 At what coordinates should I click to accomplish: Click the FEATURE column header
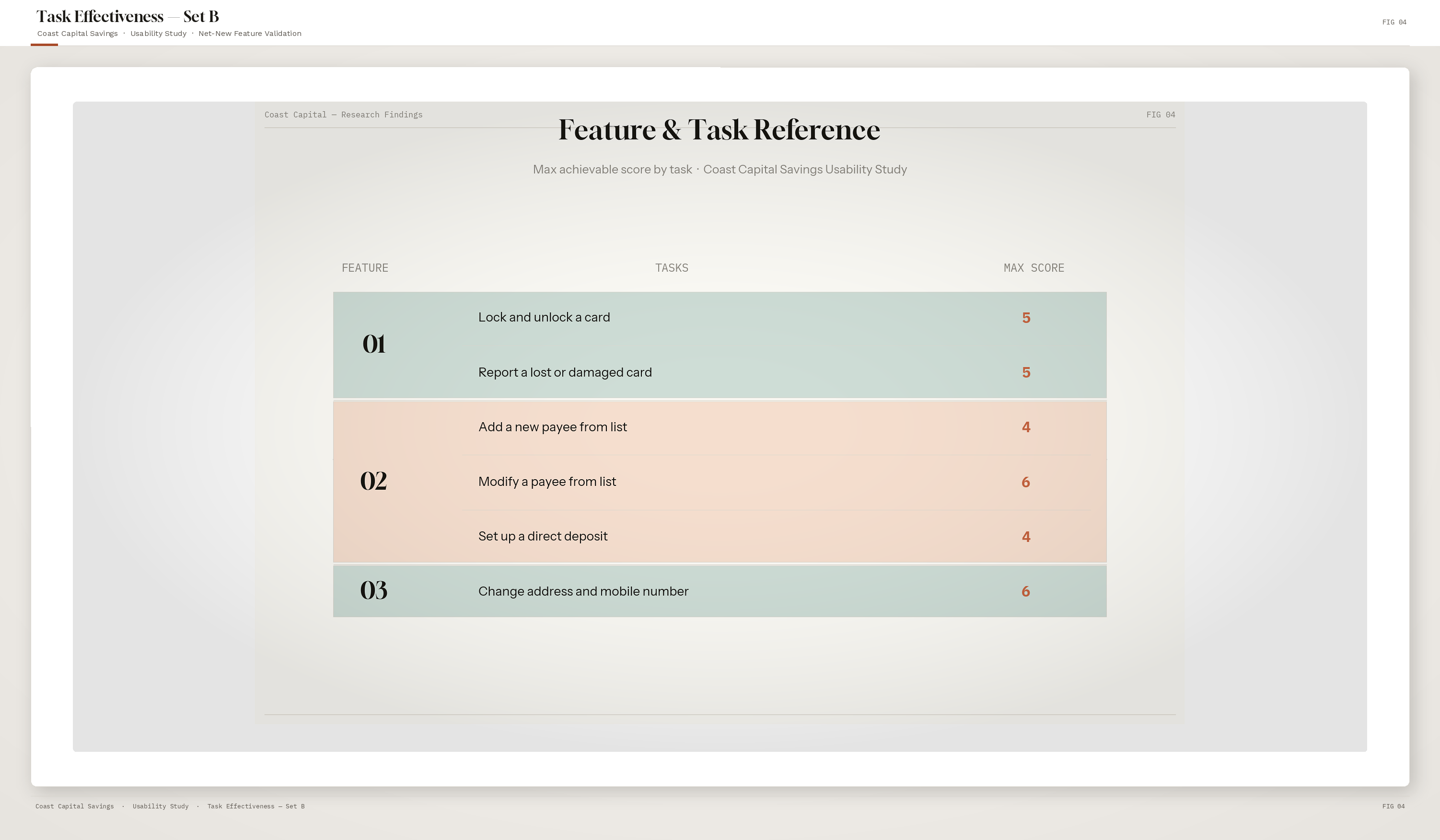[x=365, y=267]
